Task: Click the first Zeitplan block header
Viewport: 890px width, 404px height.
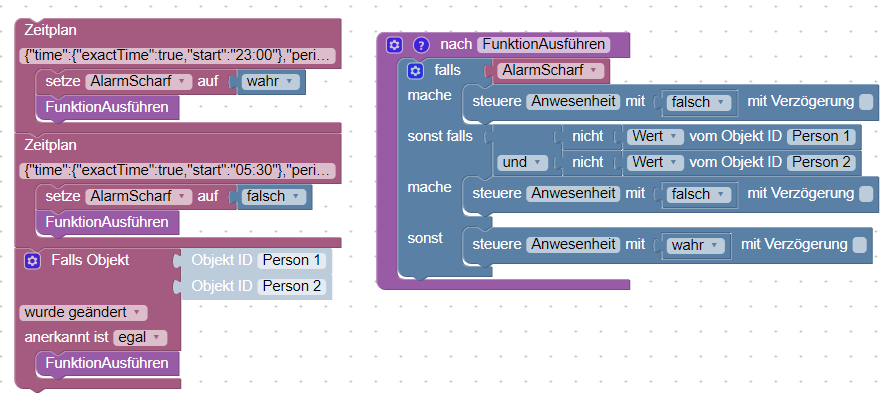Action: (51, 30)
